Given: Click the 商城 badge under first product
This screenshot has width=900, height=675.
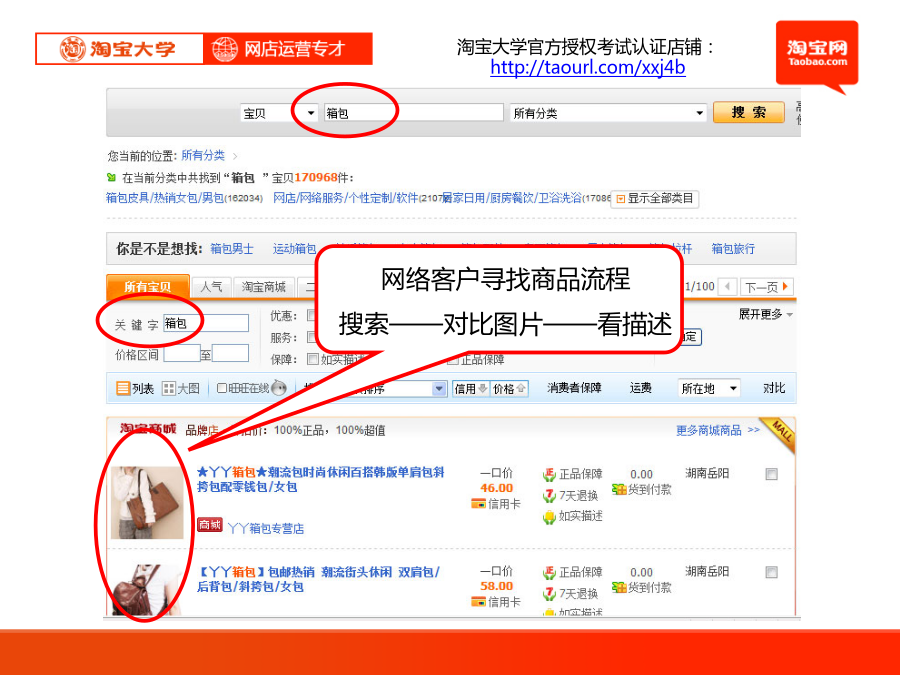Looking at the screenshot, I should coord(210,525).
